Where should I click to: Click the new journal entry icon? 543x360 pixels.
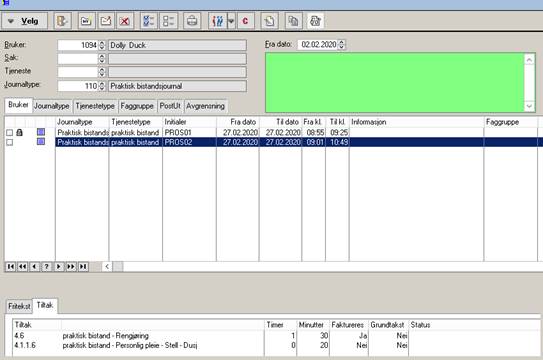[86, 21]
